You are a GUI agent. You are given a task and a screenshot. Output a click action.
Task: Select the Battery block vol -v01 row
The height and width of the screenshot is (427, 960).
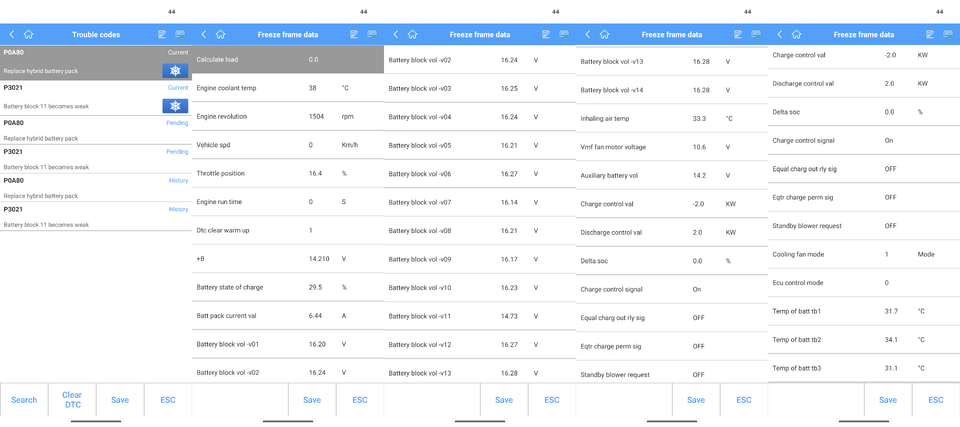pyautogui.click(x=288, y=344)
